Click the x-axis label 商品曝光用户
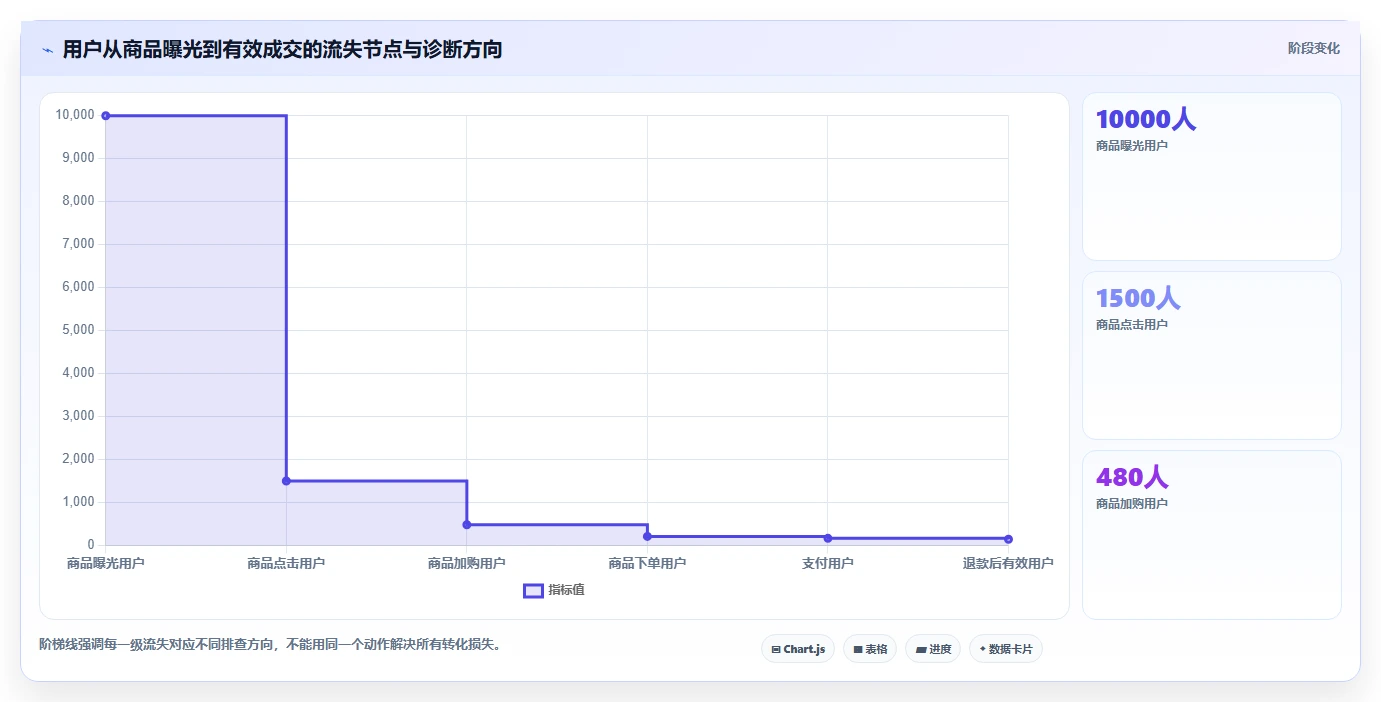 point(106,564)
